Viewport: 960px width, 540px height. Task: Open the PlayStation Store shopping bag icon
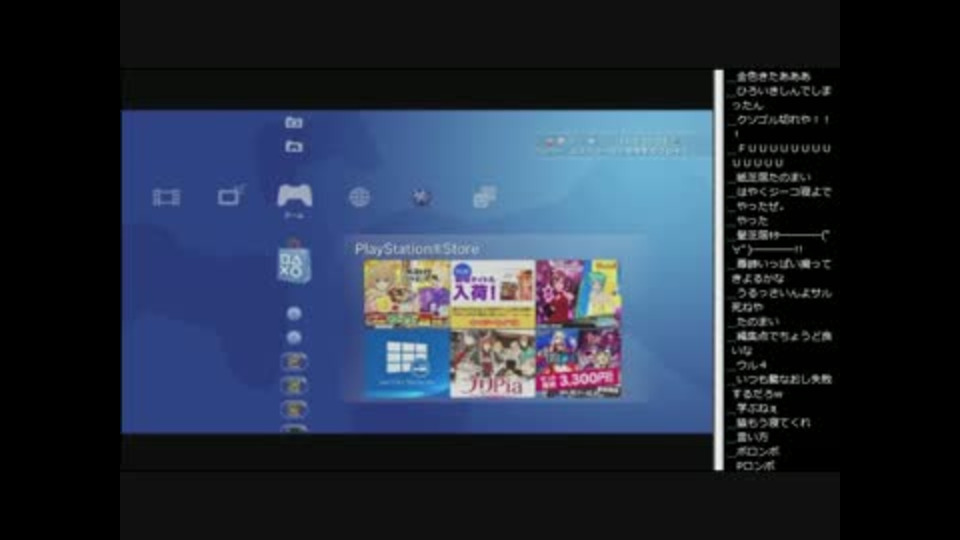click(x=294, y=263)
